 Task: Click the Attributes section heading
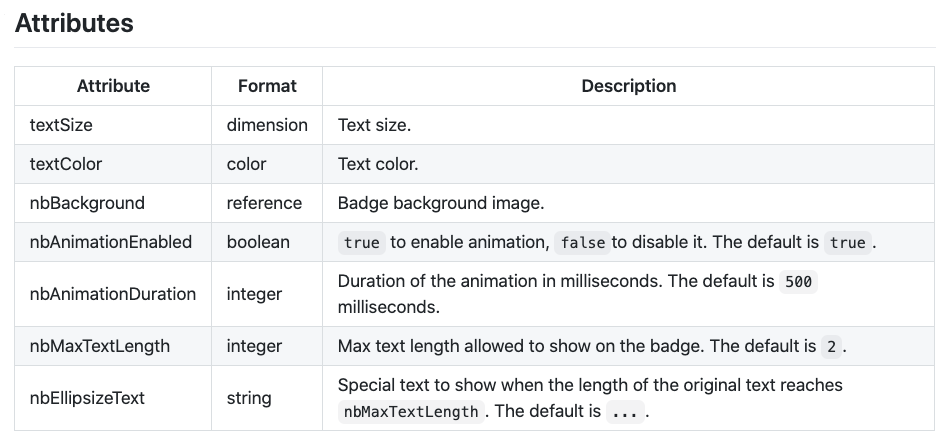tap(74, 23)
